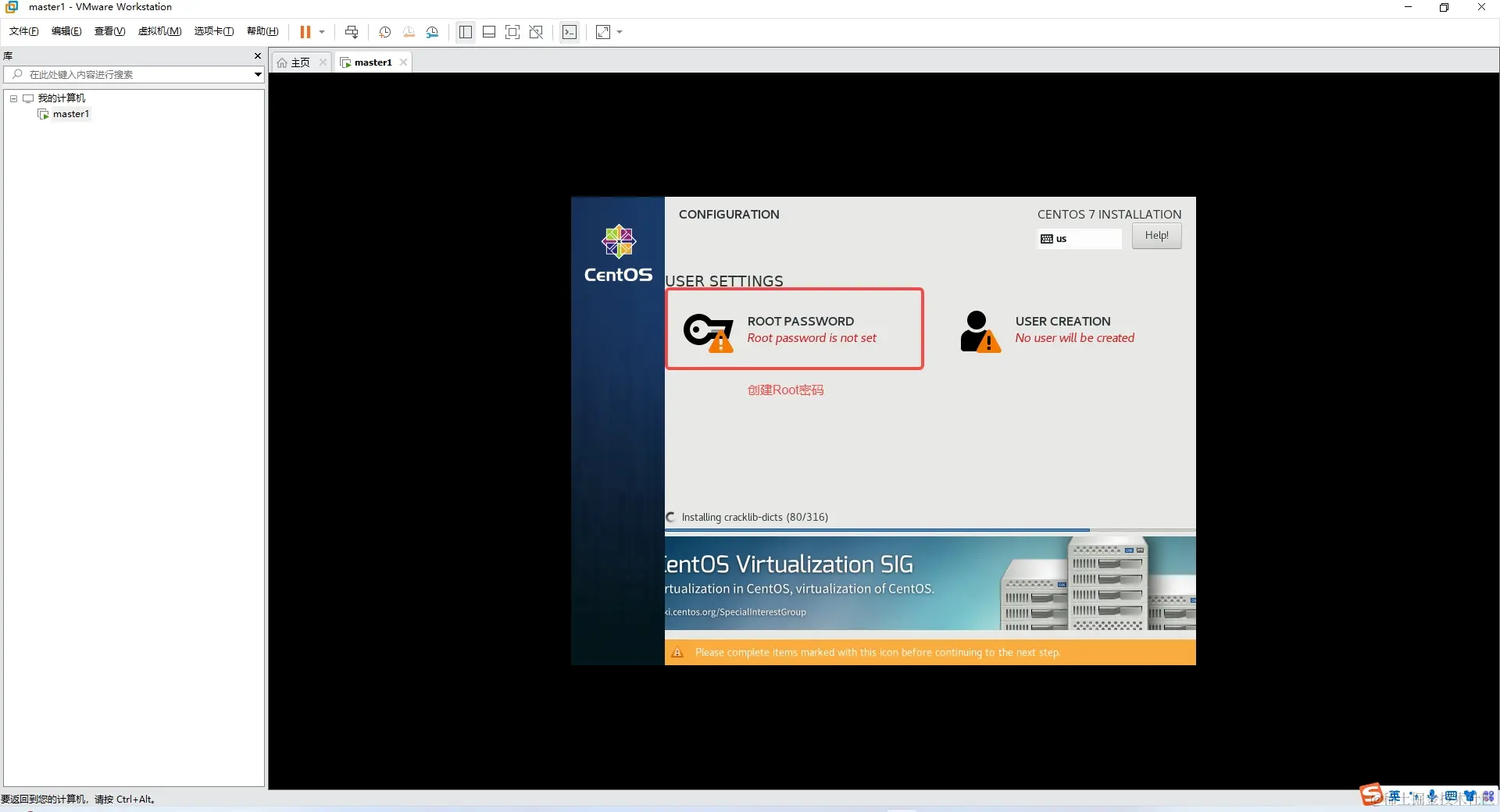Open the library search dropdown arrow

[x=258, y=74]
